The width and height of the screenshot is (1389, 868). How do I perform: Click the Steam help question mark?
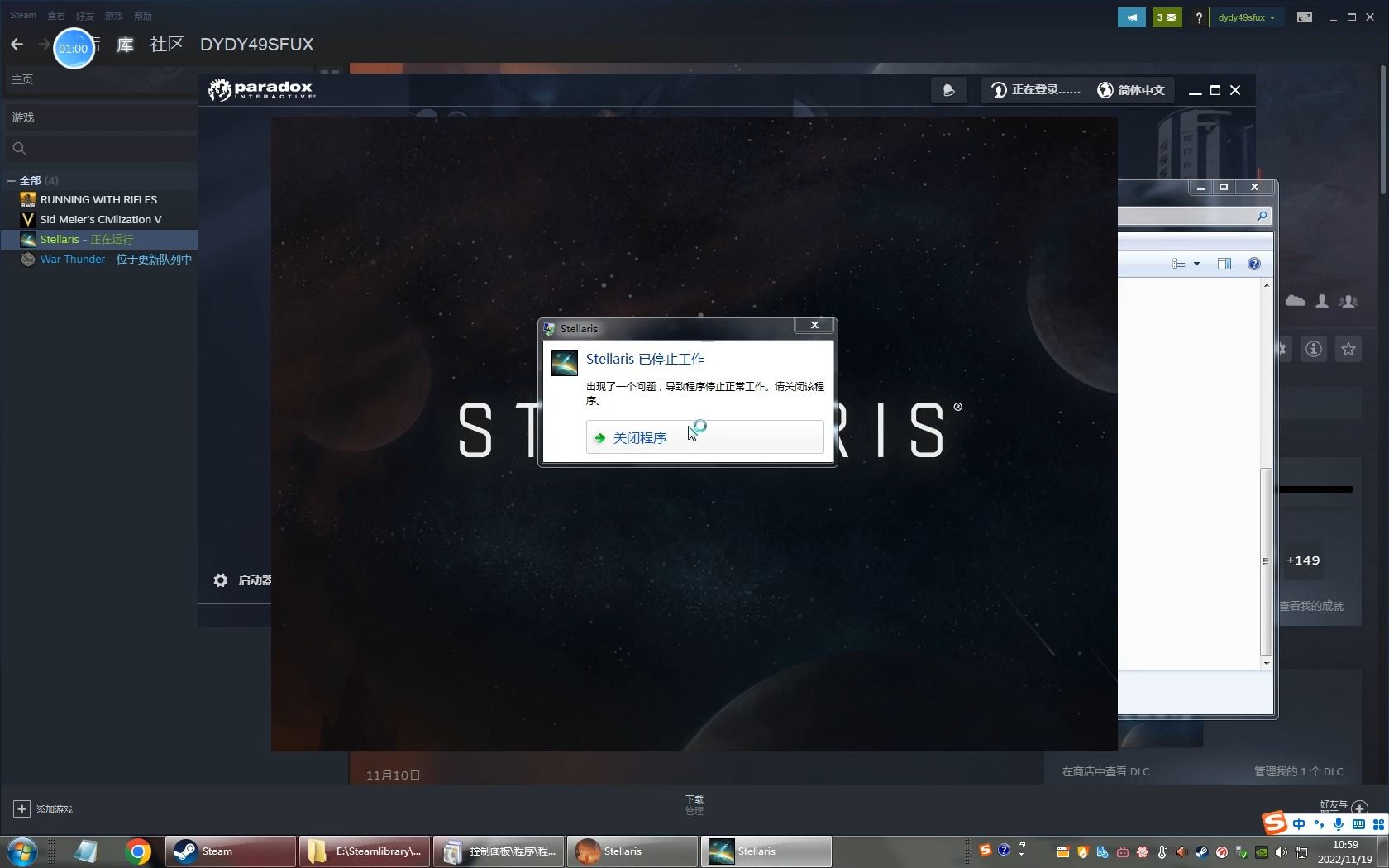pos(1198,17)
